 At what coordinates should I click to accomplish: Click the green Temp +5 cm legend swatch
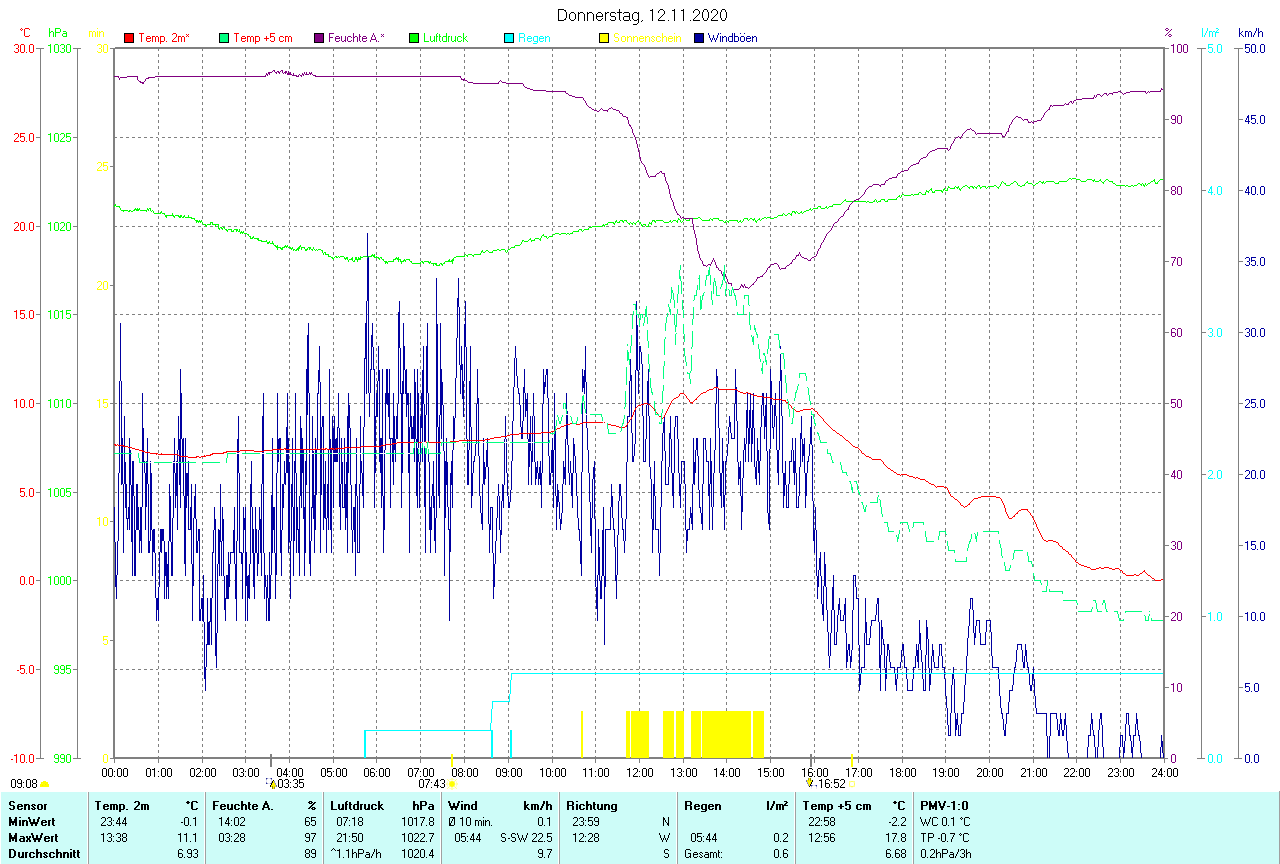point(225,38)
